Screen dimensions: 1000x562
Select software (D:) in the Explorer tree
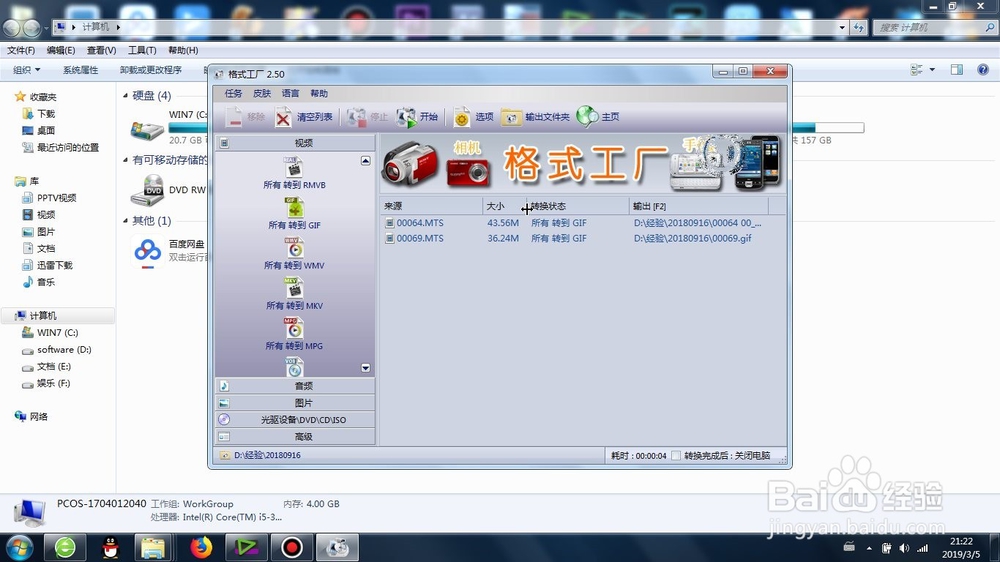64,350
